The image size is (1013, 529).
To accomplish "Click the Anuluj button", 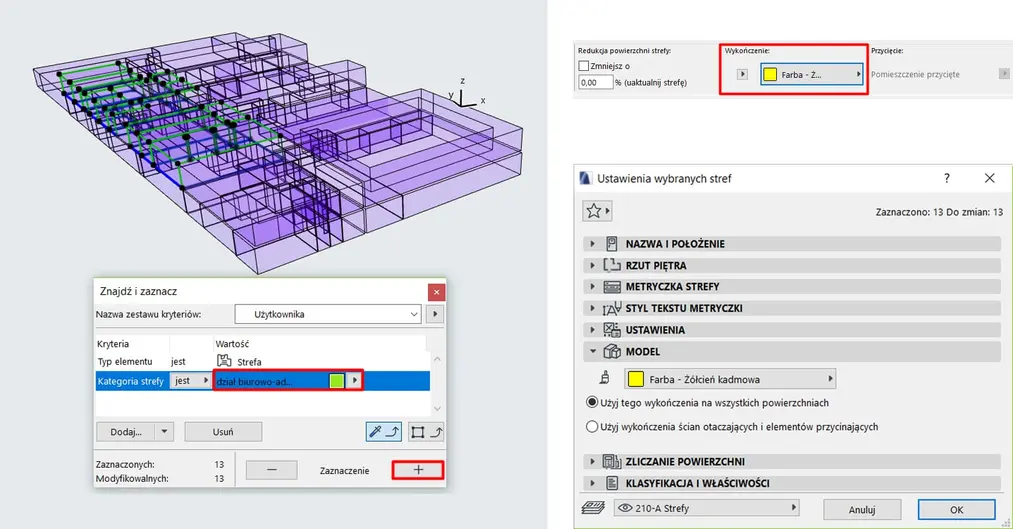I will click(x=862, y=510).
